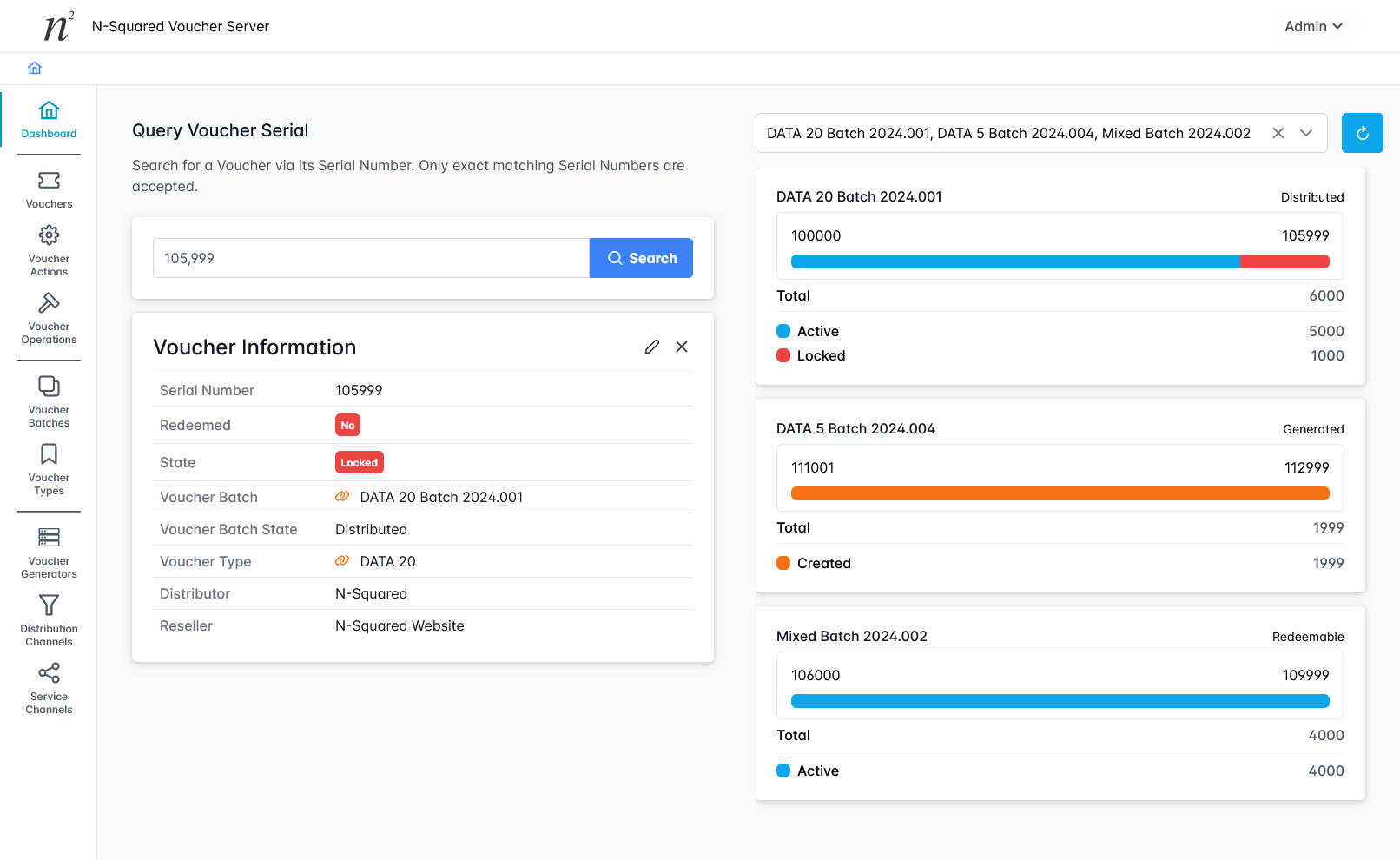Open Voucher Types bookmark icon

click(49, 454)
